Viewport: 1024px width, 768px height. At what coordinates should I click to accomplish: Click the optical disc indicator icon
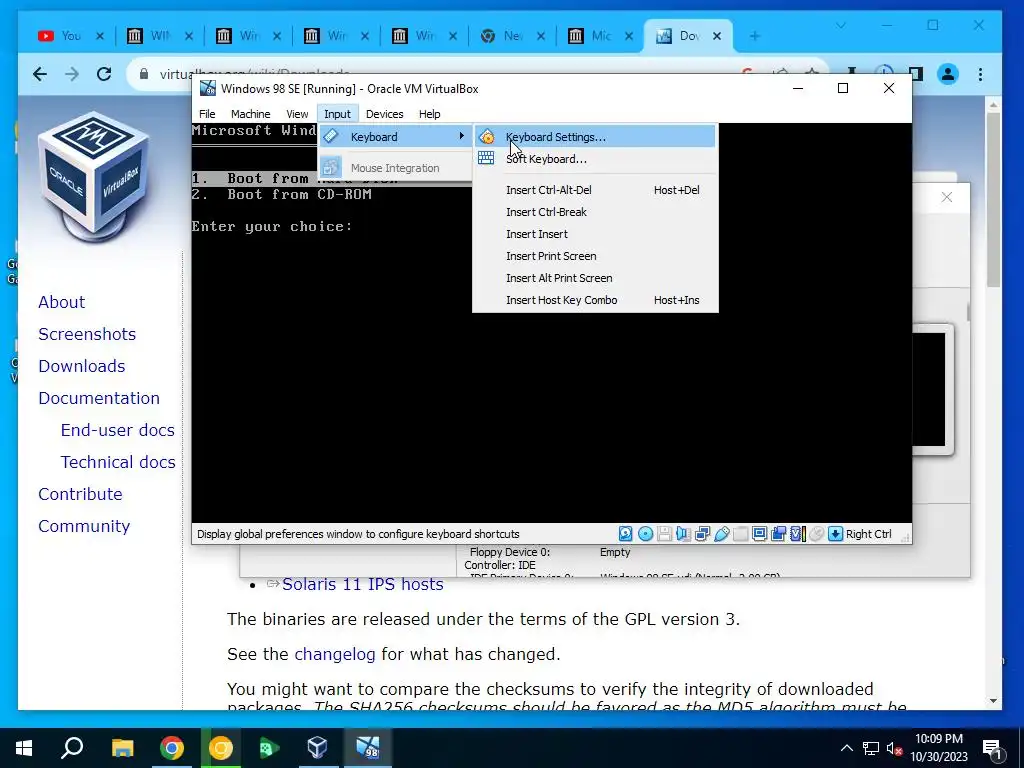[645, 534]
